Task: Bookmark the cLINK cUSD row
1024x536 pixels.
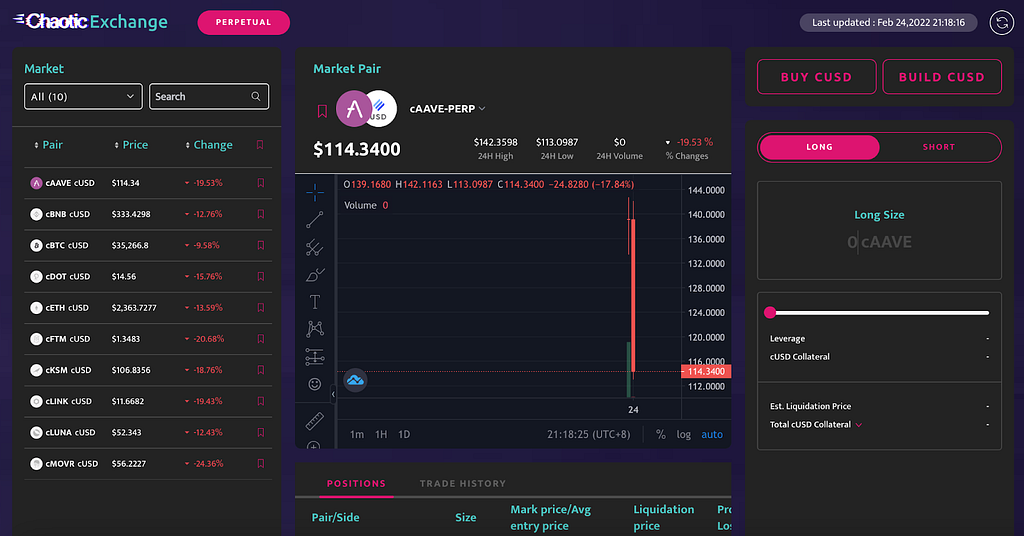Action: pos(261,402)
